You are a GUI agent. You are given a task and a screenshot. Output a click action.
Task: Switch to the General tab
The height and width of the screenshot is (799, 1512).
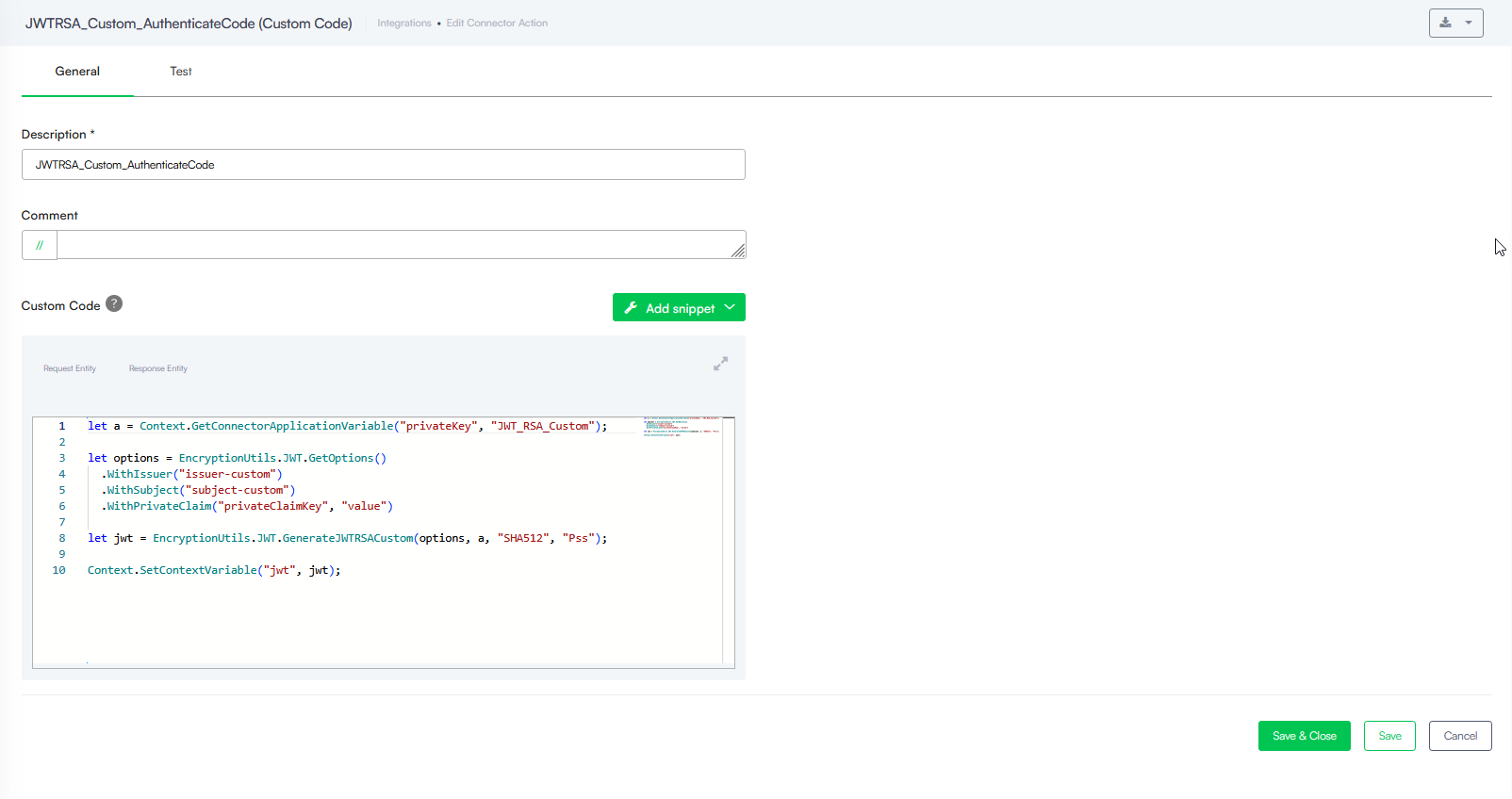click(77, 72)
